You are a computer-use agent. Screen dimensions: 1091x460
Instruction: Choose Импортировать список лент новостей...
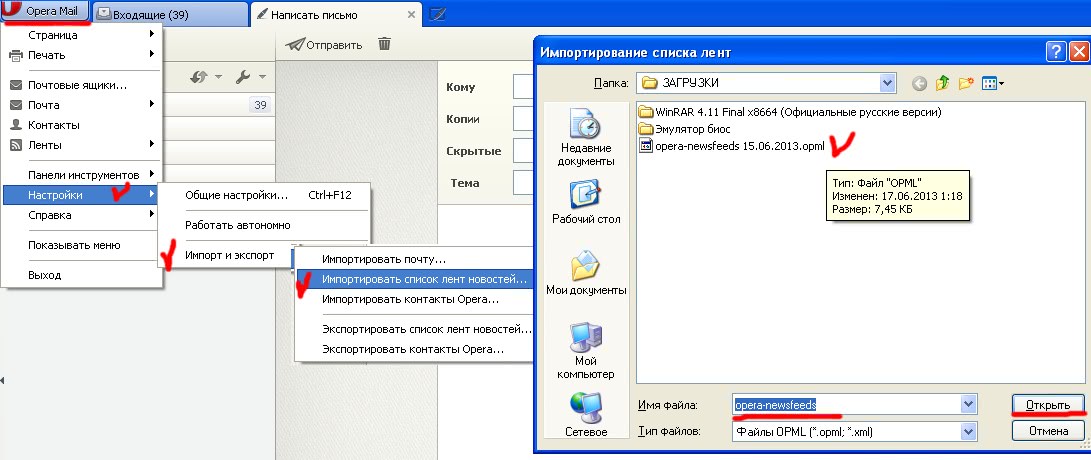pyautogui.click(x=415, y=279)
